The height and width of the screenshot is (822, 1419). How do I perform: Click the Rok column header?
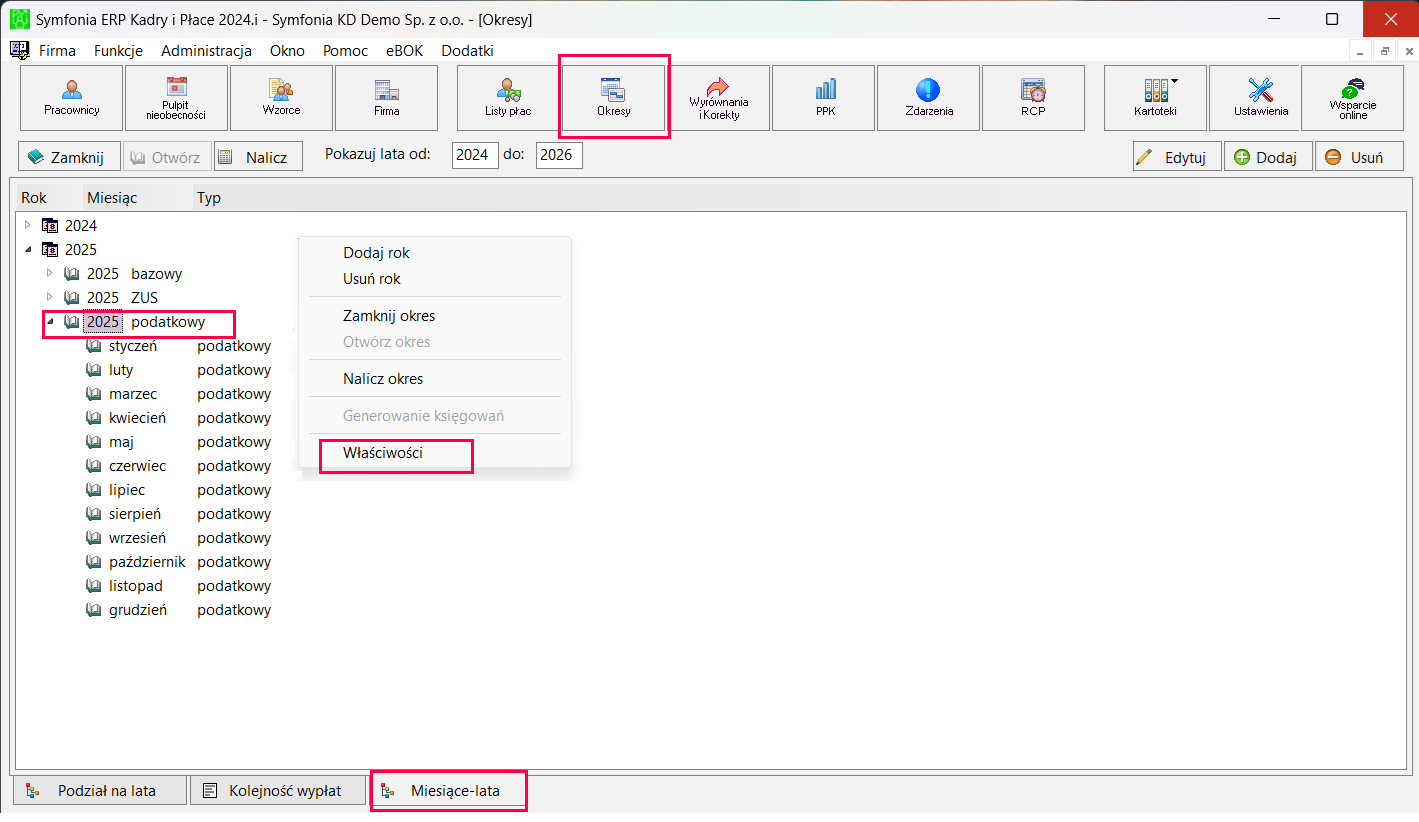pyautogui.click(x=34, y=198)
